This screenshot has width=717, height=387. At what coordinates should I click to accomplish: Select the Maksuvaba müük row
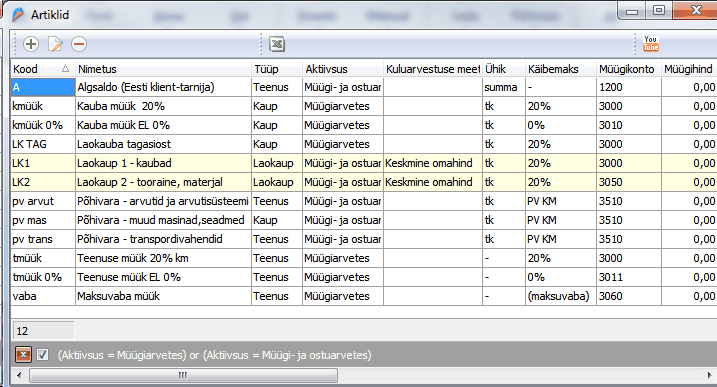pyautogui.click(x=364, y=296)
